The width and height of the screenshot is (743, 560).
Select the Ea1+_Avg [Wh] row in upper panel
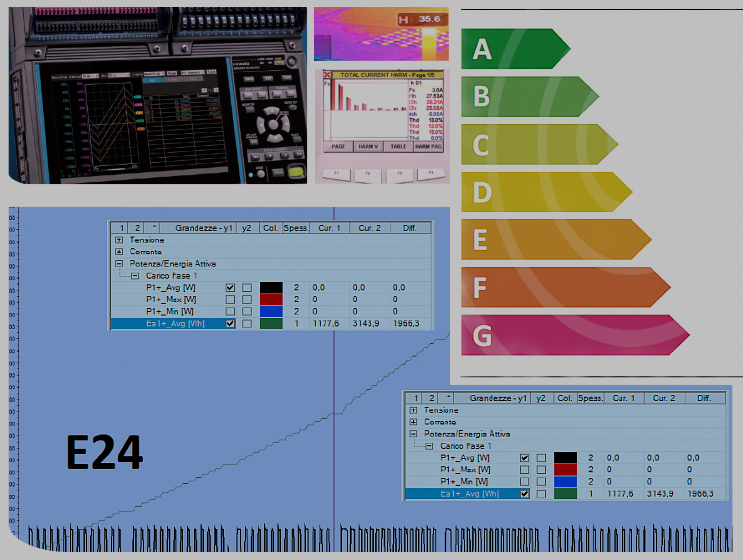click(271, 324)
